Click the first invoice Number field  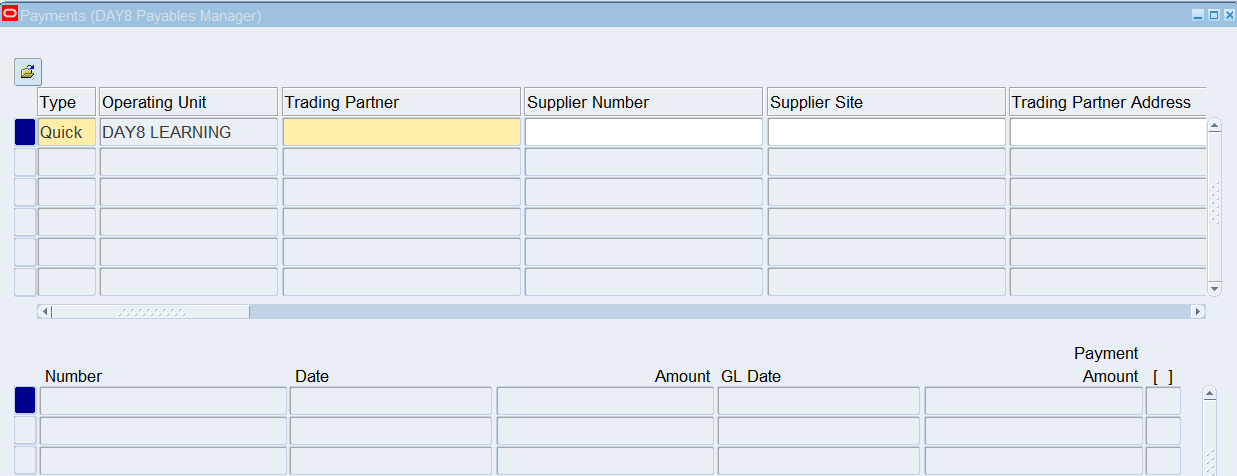163,401
